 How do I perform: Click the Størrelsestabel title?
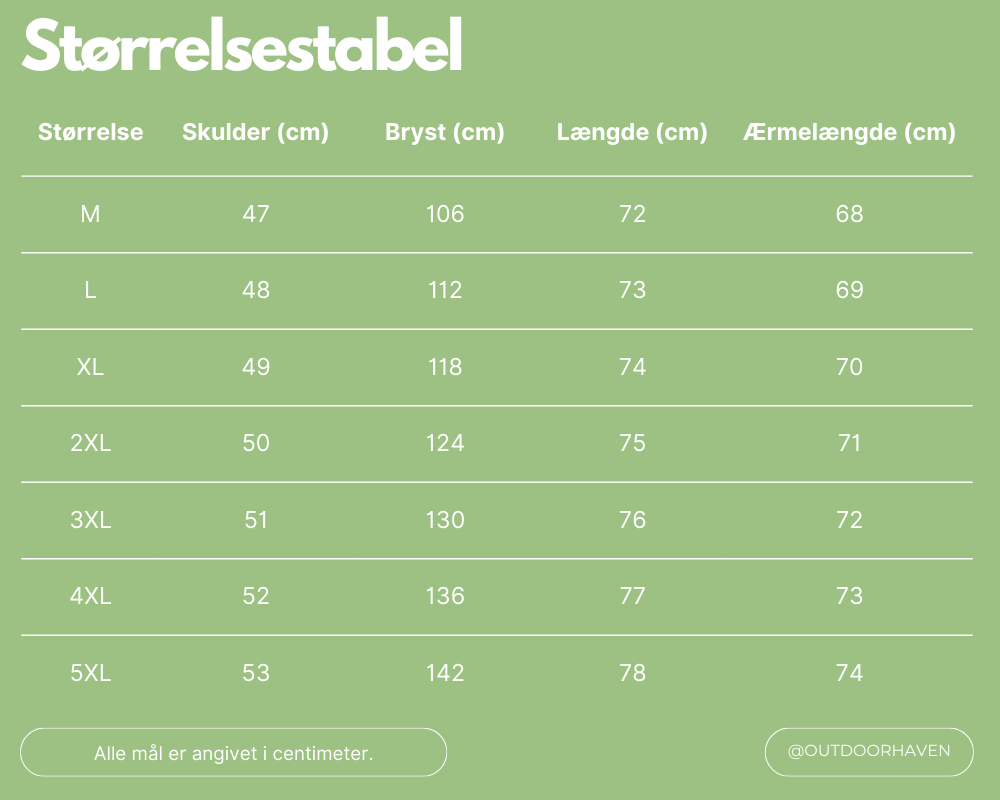pos(242,46)
